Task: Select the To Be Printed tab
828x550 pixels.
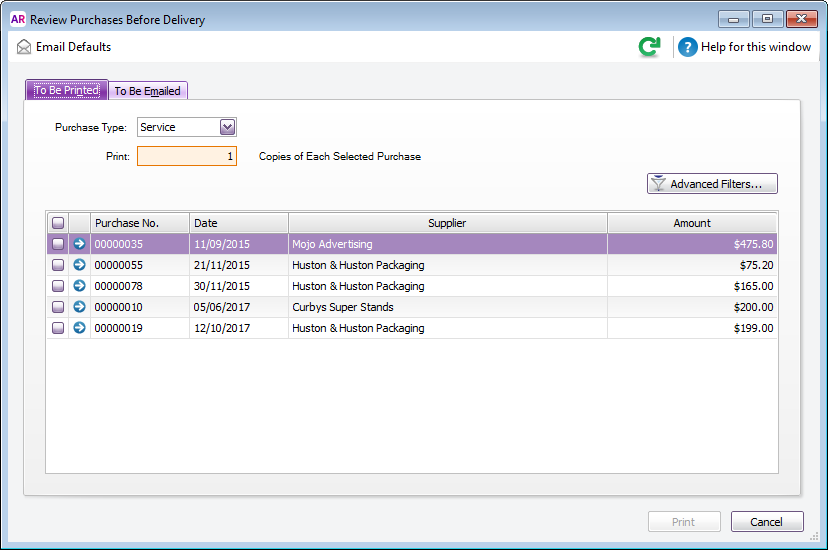Action: (66, 90)
